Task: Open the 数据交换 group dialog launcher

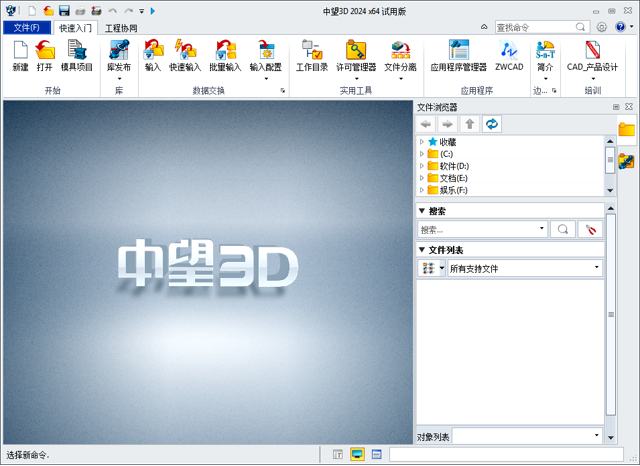Action: coord(282,91)
